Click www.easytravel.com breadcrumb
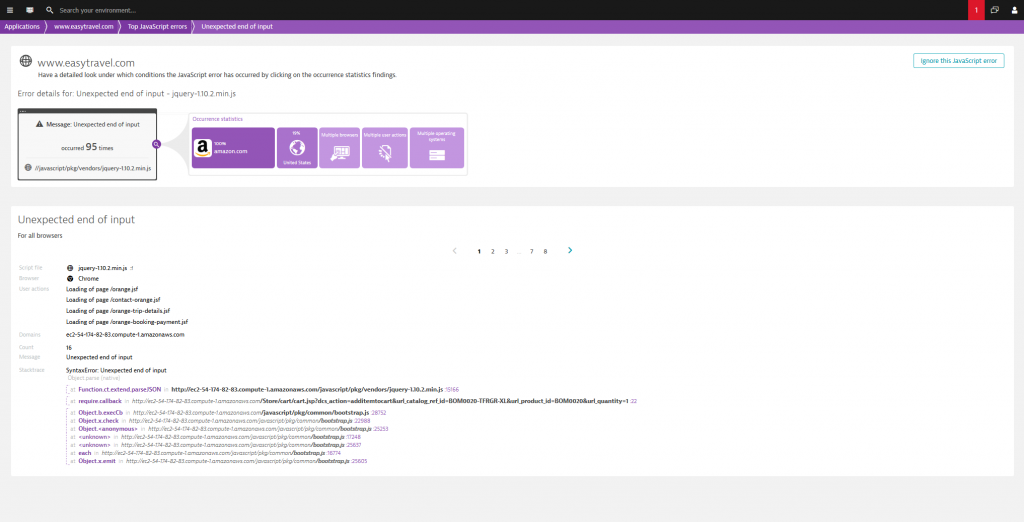 click(x=83, y=26)
